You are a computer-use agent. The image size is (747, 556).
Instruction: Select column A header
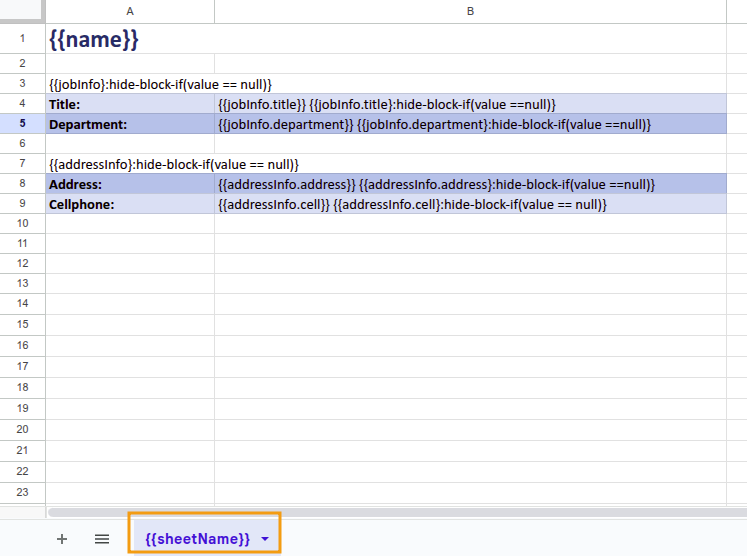tap(129, 11)
